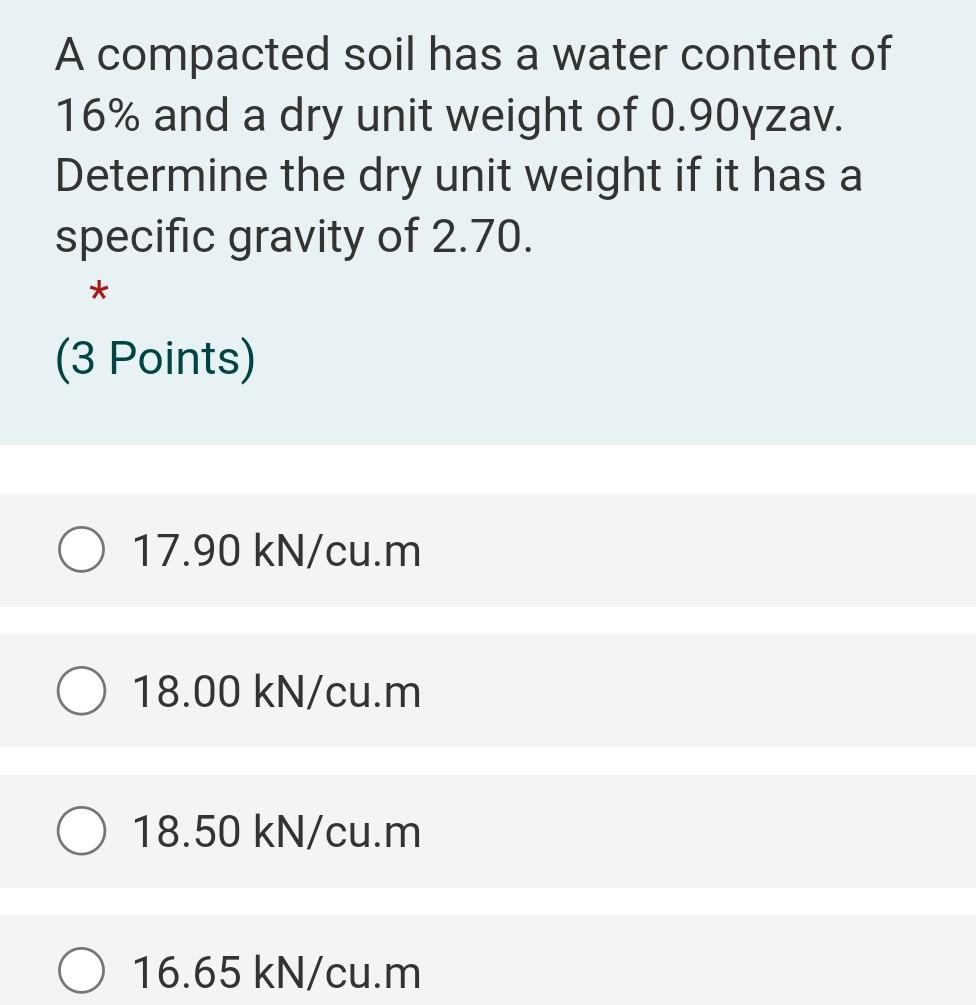Click the red required asterisk
Screen dimensions: 976x1005
click(98, 294)
